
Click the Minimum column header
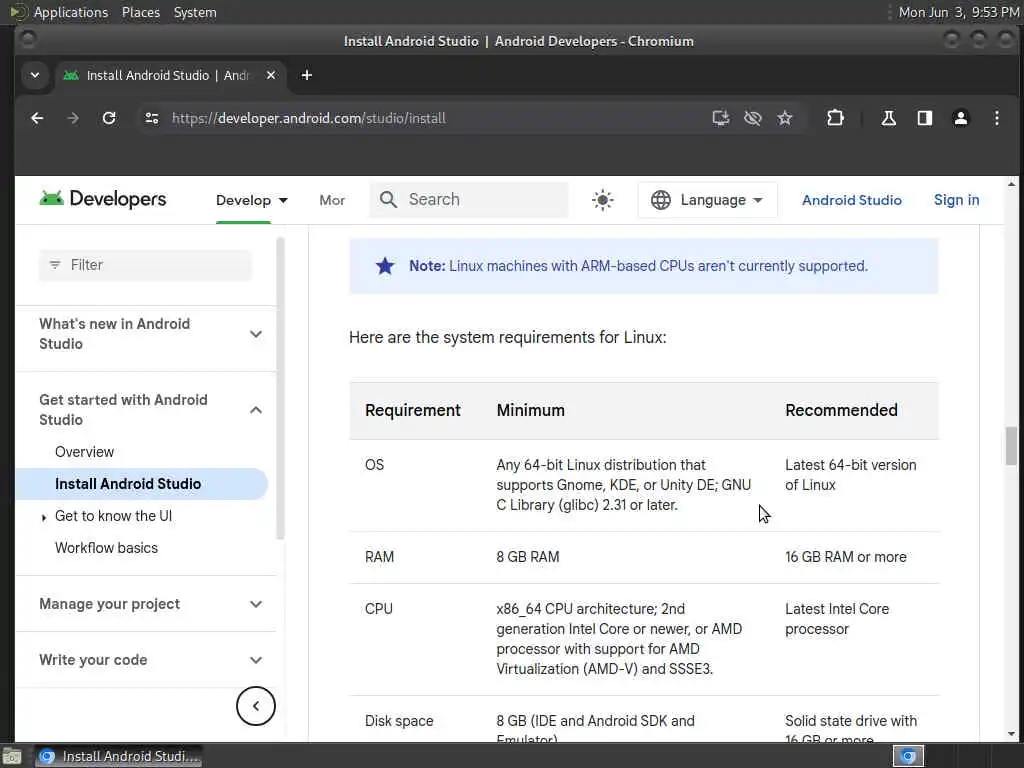tap(530, 410)
